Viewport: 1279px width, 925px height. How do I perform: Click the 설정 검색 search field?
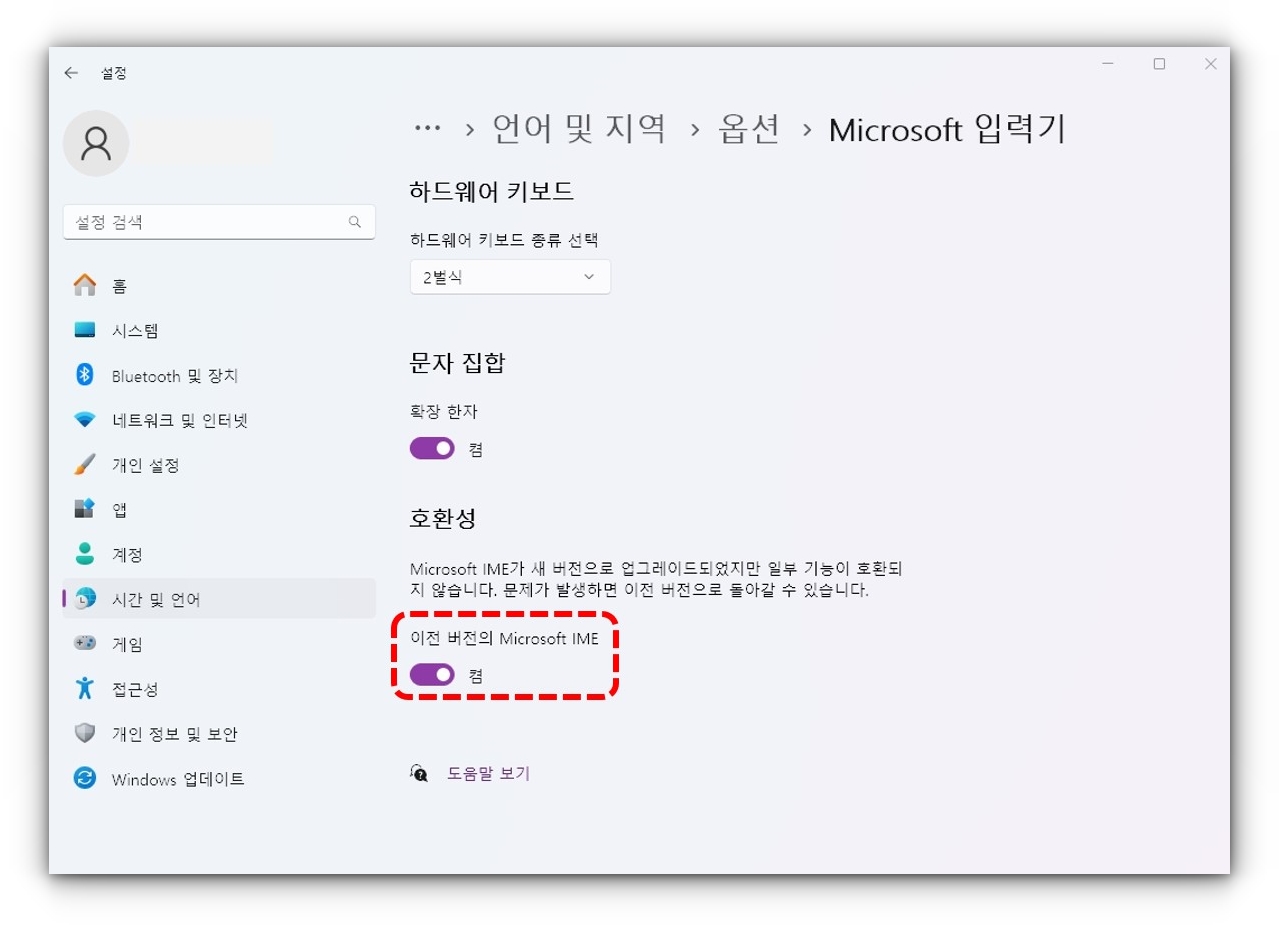(x=219, y=222)
